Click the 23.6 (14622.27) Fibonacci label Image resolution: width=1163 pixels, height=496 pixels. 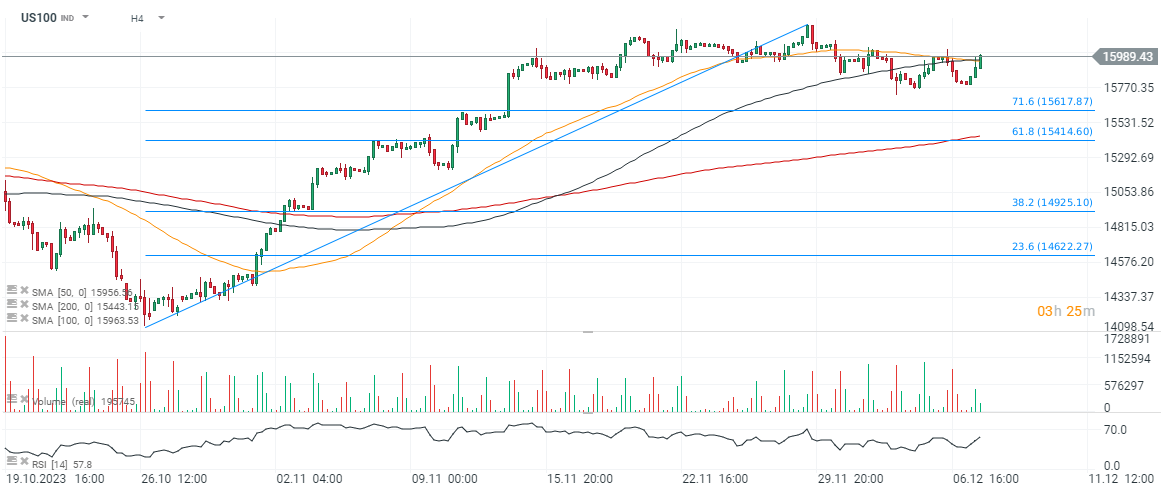[x=1051, y=246]
